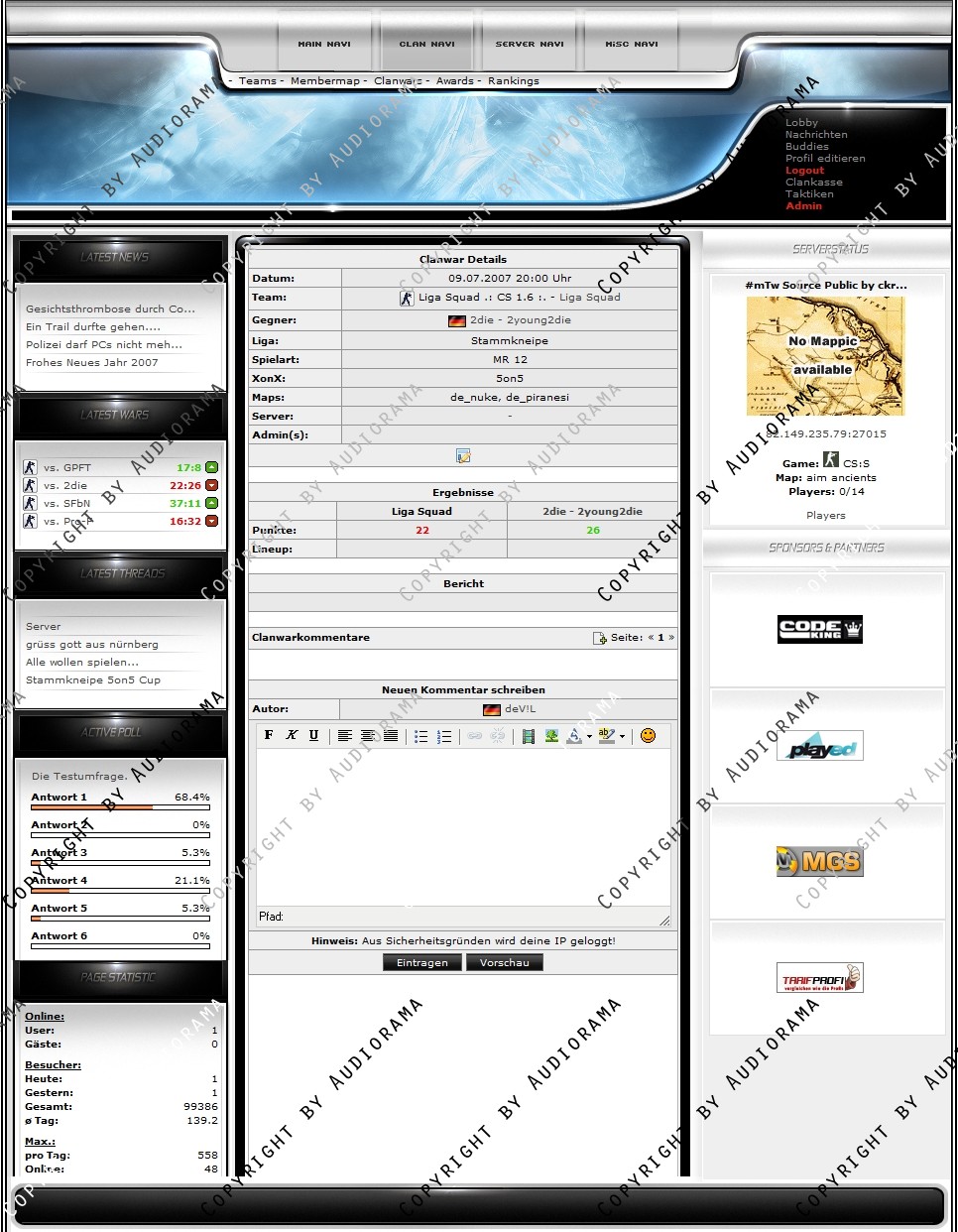Click inside the comment text area
Image resolution: width=958 pixels, height=1232 pixels.
[463, 828]
